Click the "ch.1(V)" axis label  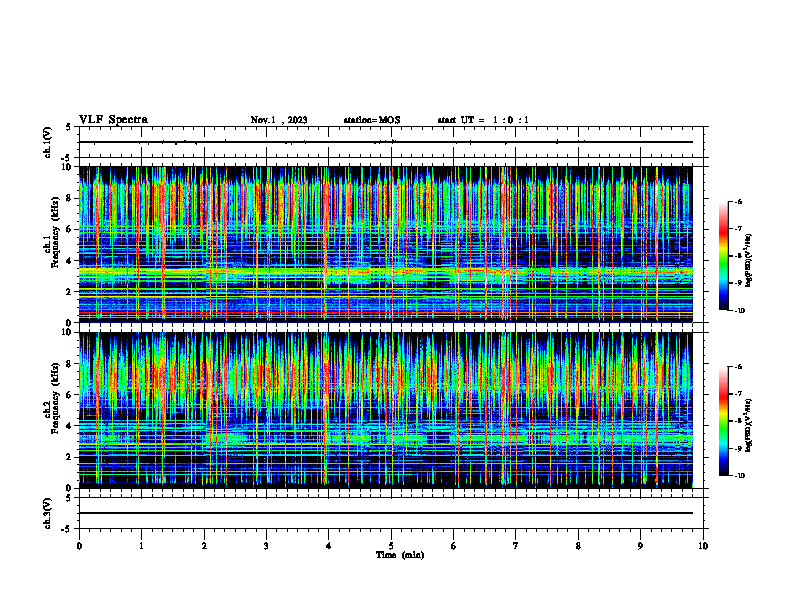click(x=47, y=142)
